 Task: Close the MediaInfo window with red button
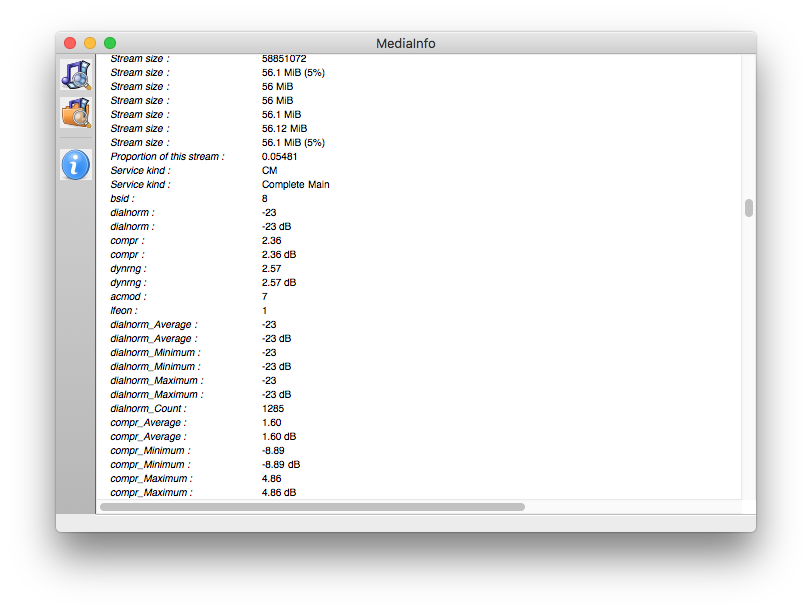click(70, 43)
